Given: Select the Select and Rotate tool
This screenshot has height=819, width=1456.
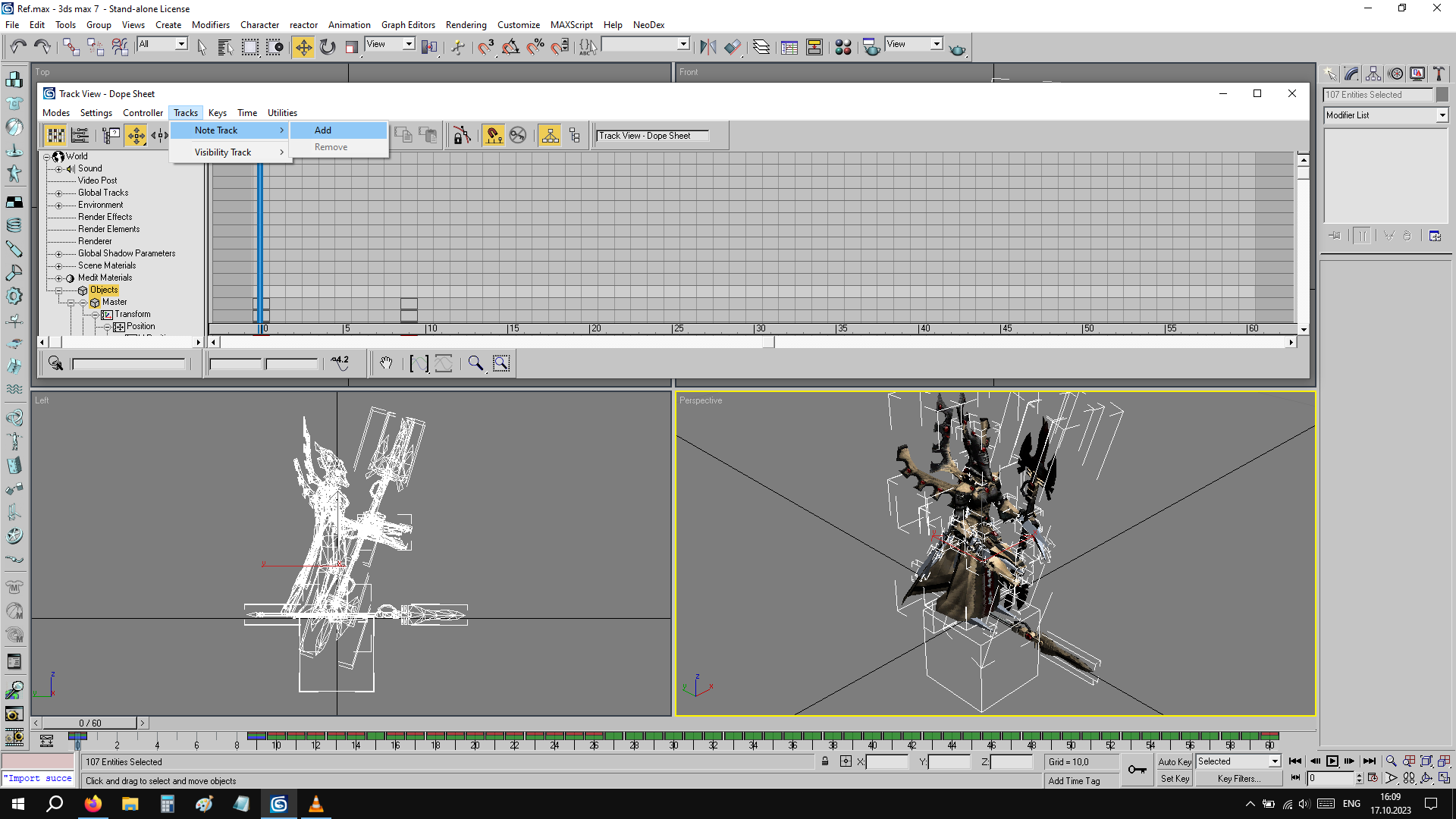Looking at the screenshot, I should click(328, 47).
